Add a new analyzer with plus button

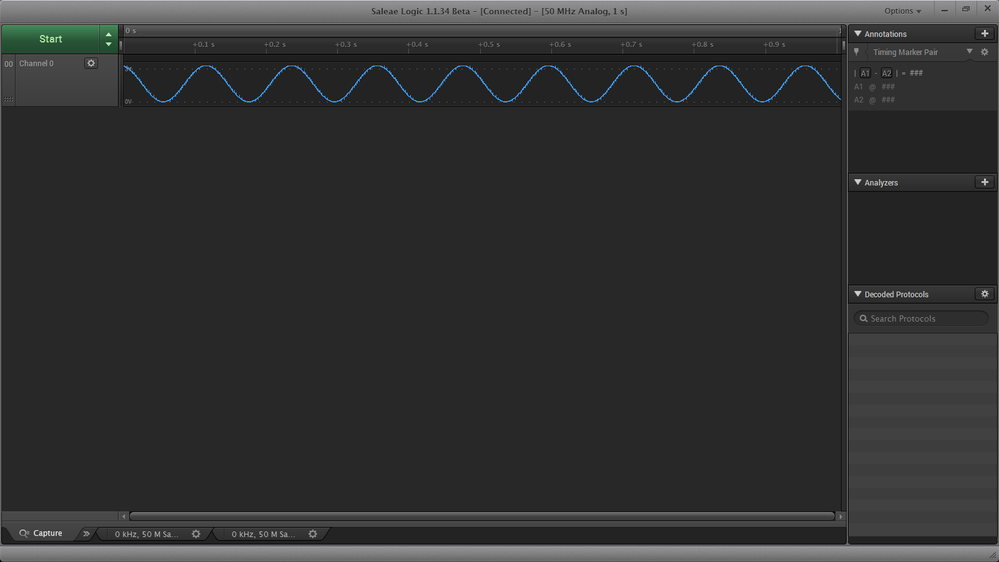(984, 182)
